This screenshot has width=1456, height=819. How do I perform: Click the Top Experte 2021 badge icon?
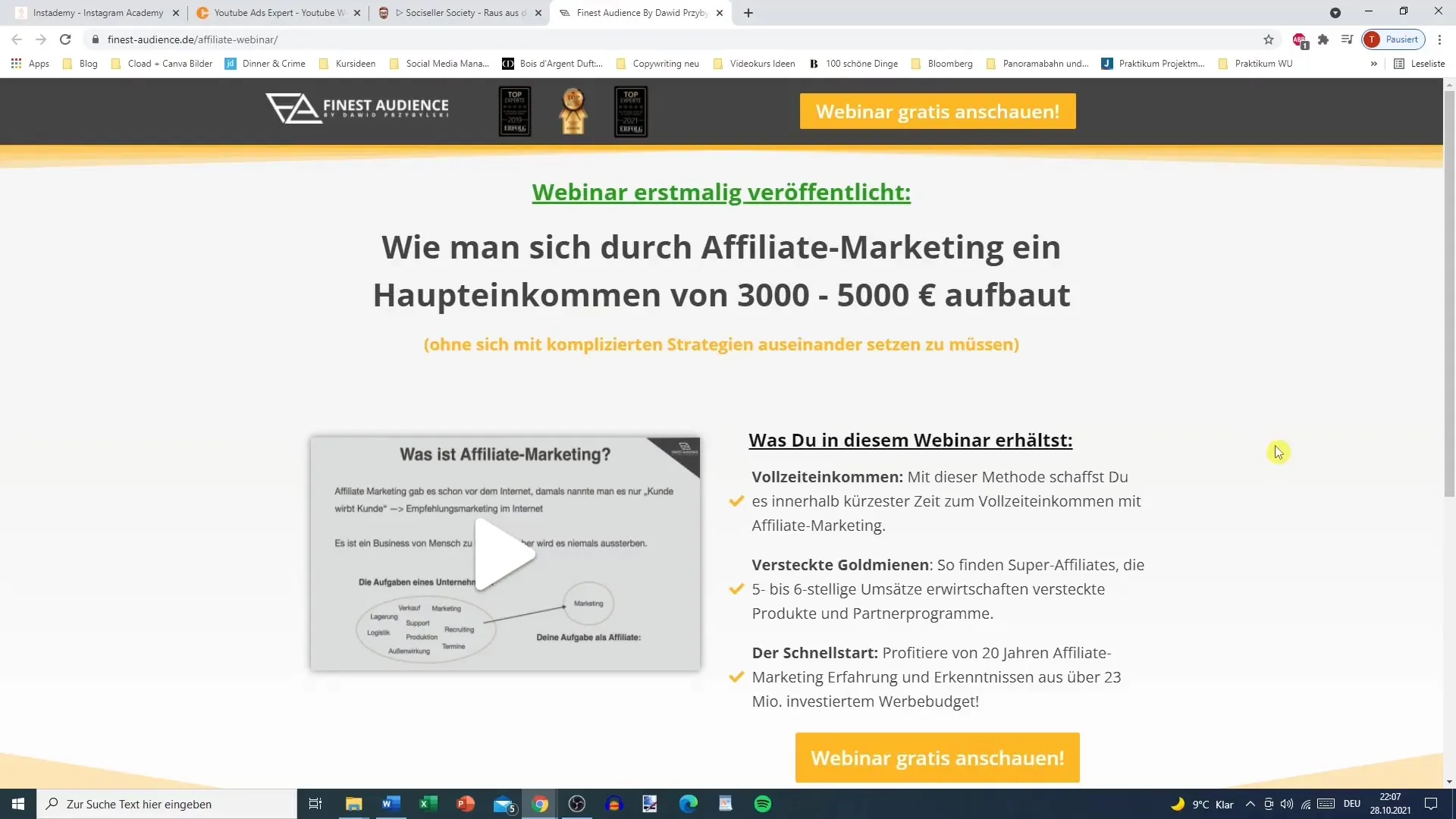pos(629,110)
